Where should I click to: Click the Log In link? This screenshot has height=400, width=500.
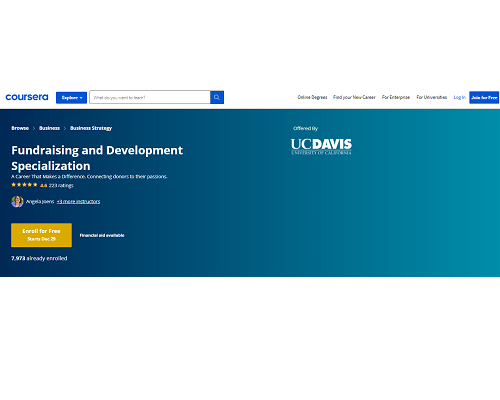tap(459, 97)
